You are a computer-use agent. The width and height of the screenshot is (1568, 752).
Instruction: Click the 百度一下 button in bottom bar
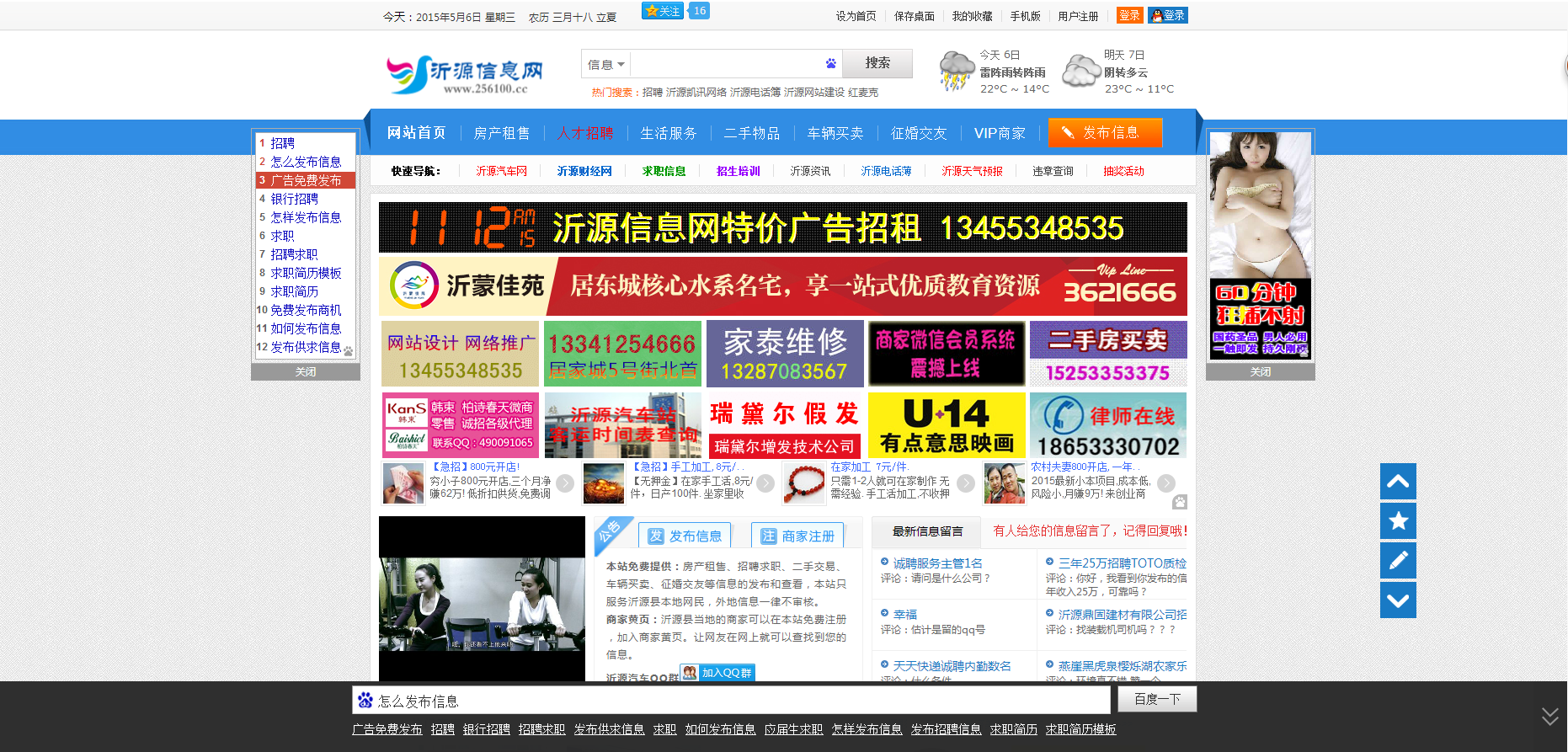1156,699
